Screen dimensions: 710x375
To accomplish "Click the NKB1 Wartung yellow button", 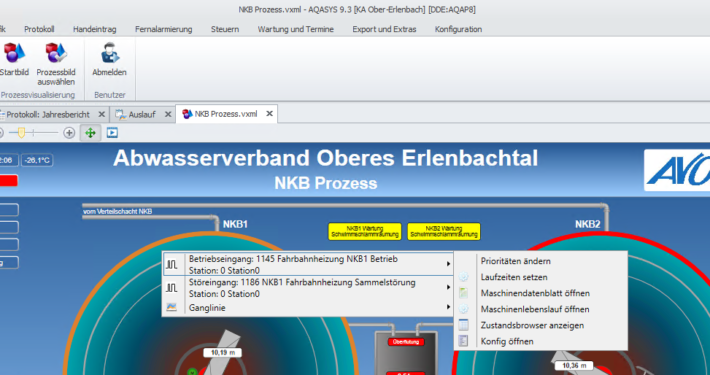I will point(365,231).
